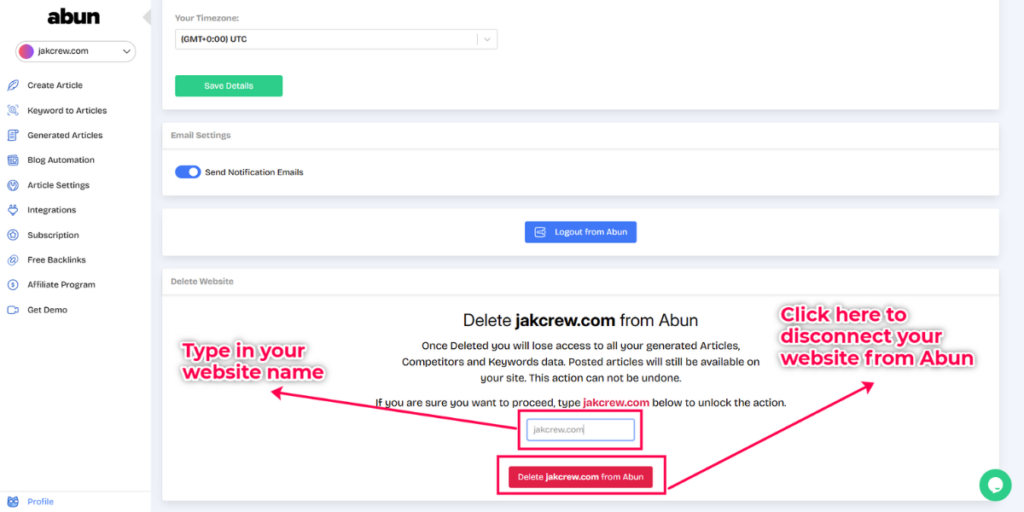This screenshot has height=512, width=1024.
Task: Click the red jakcrew.com text in instructions
Action: click(616, 403)
